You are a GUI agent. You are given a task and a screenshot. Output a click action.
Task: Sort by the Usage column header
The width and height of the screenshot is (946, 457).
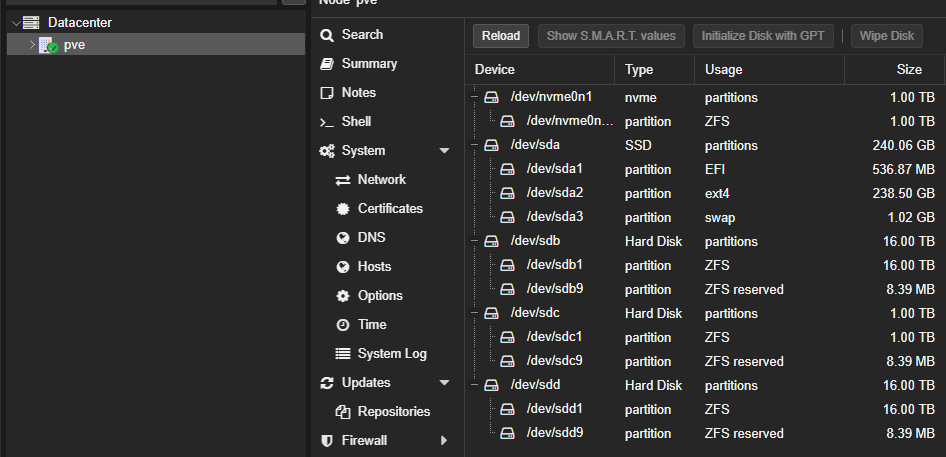click(x=769, y=69)
